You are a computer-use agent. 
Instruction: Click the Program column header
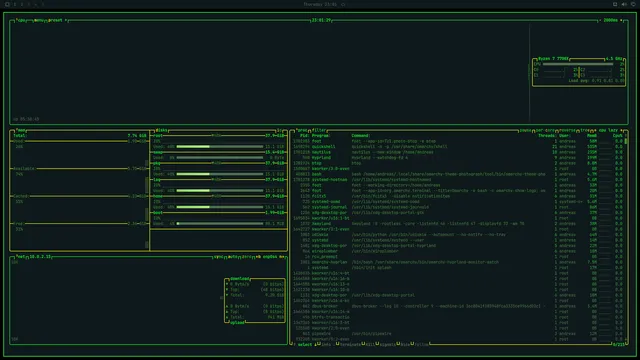point(321,136)
